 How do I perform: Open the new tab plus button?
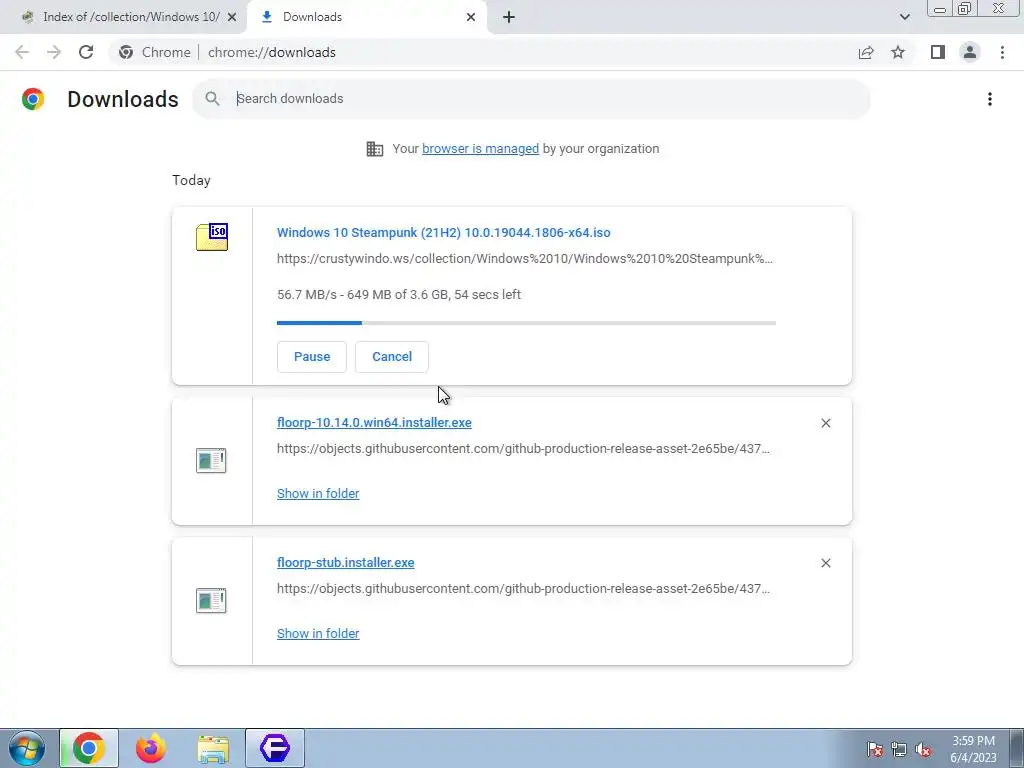(509, 17)
